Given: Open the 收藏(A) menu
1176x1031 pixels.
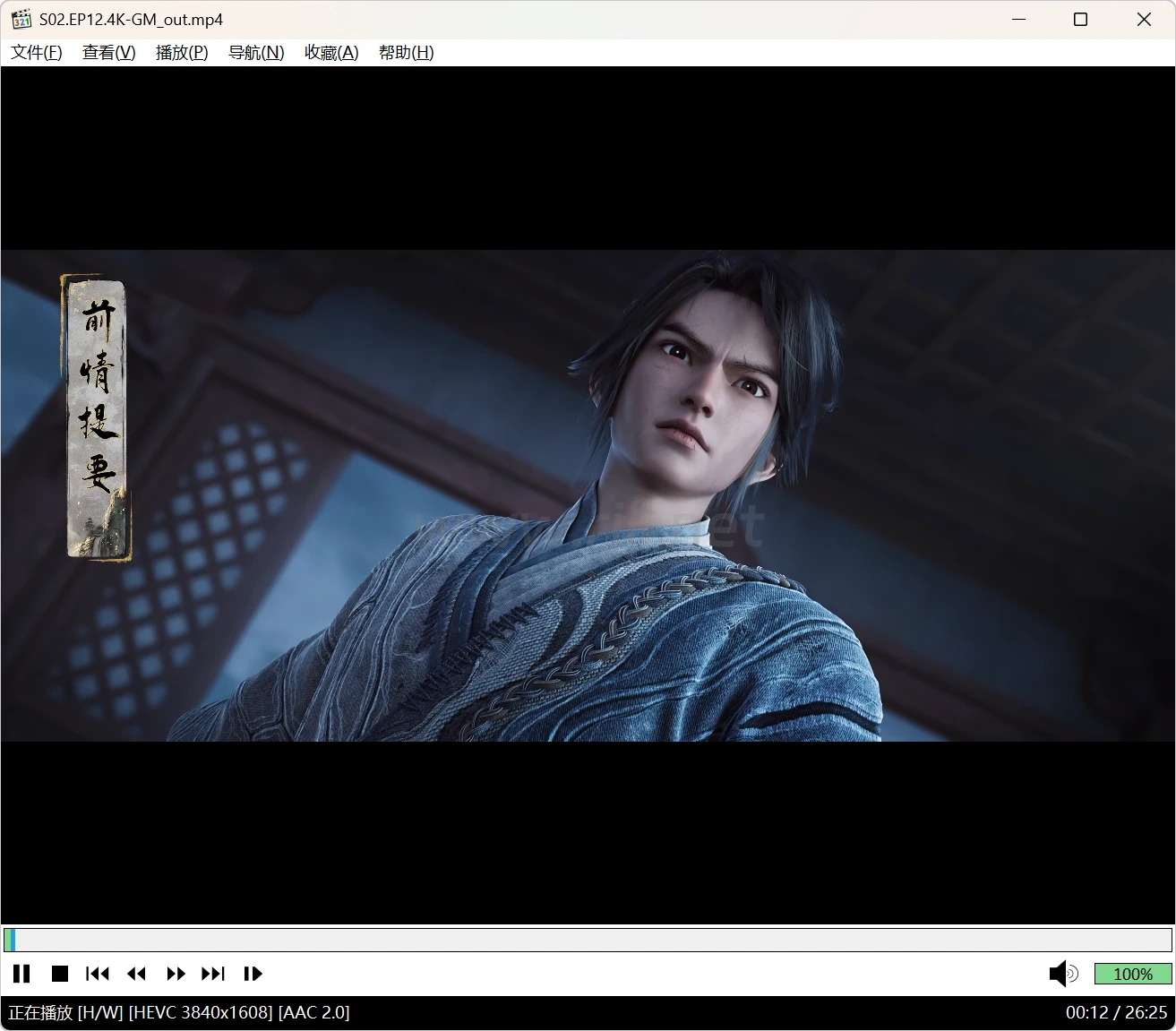Looking at the screenshot, I should pos(331,53).
